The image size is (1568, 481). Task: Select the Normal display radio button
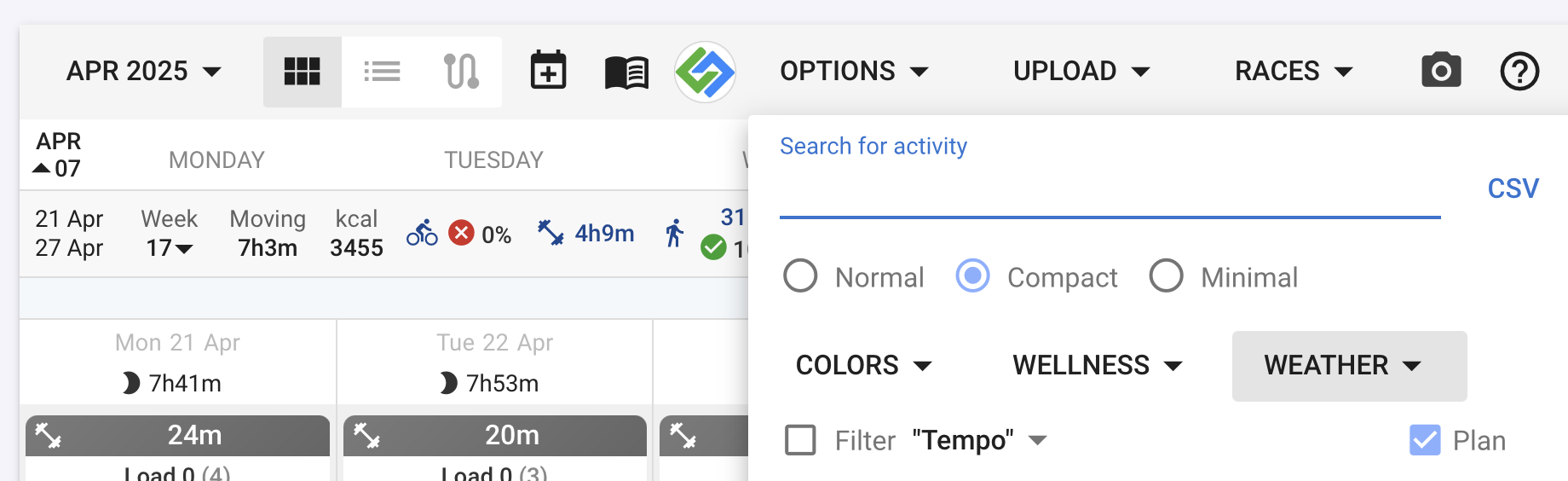coord(800,276)
